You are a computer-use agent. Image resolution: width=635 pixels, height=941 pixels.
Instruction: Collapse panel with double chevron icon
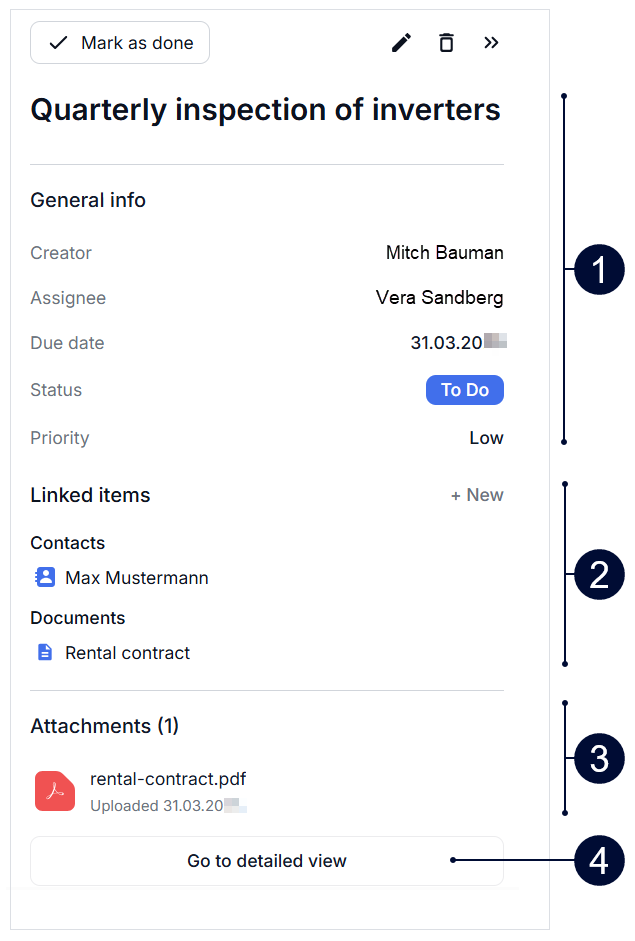491,43
